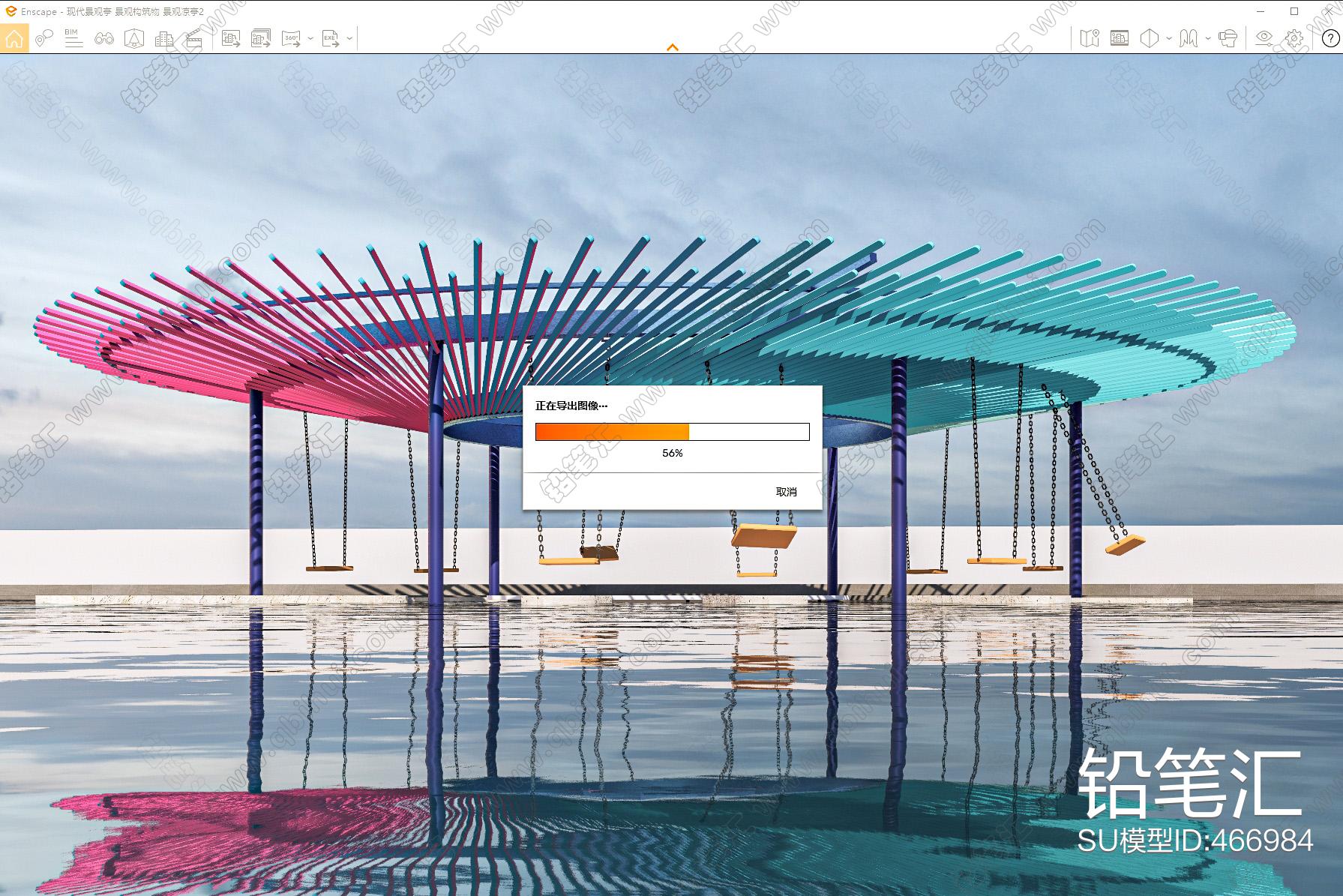
Task: Open General Settings gear icon
Action: tap(1294, 38)
